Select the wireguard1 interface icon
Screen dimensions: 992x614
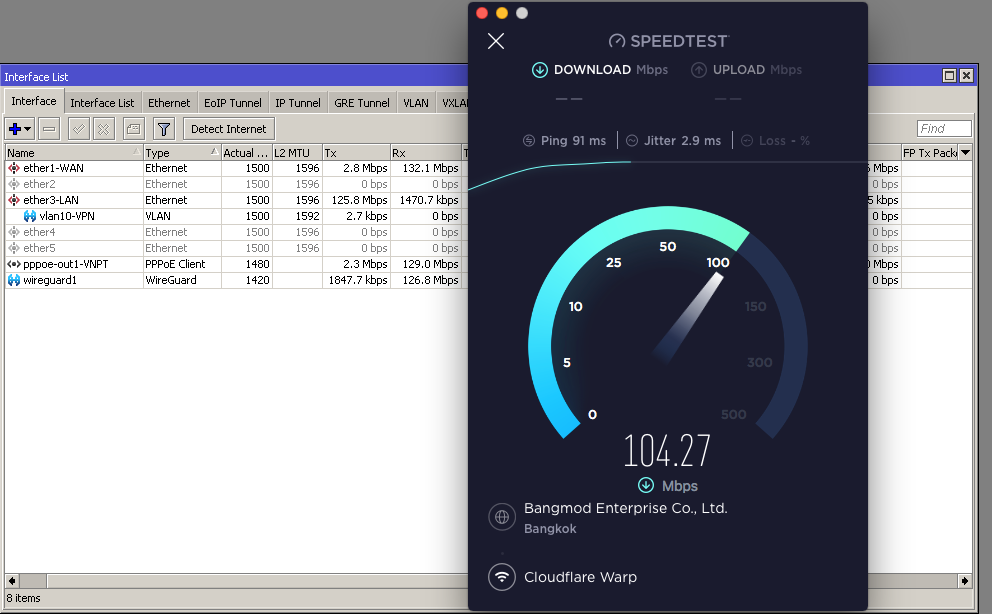[13, 280]
